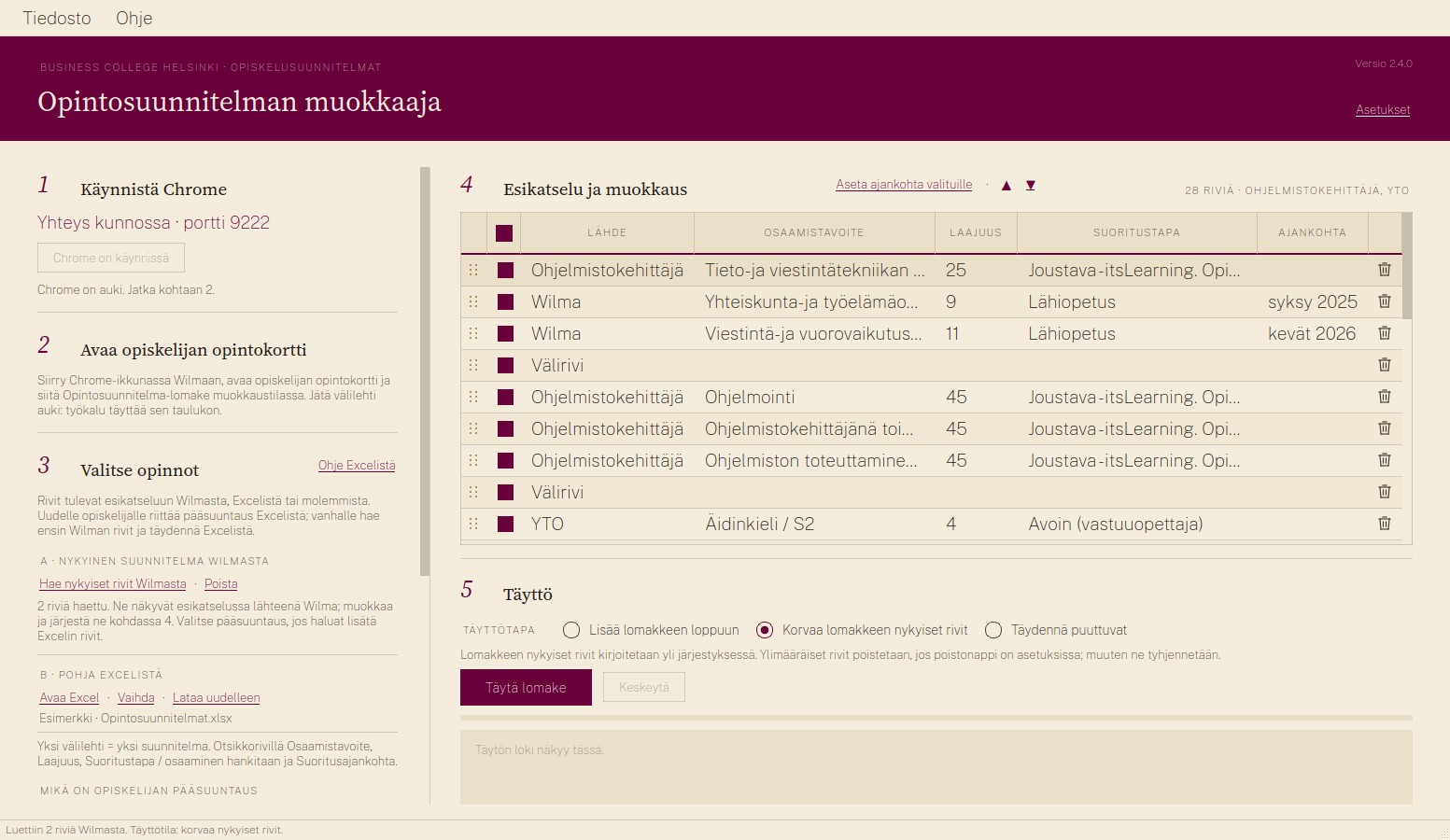The height and width of the screenshot is (840, 1450).
Task: Click the 'Avaa Excel' link
Action: [x=69, y=697]
